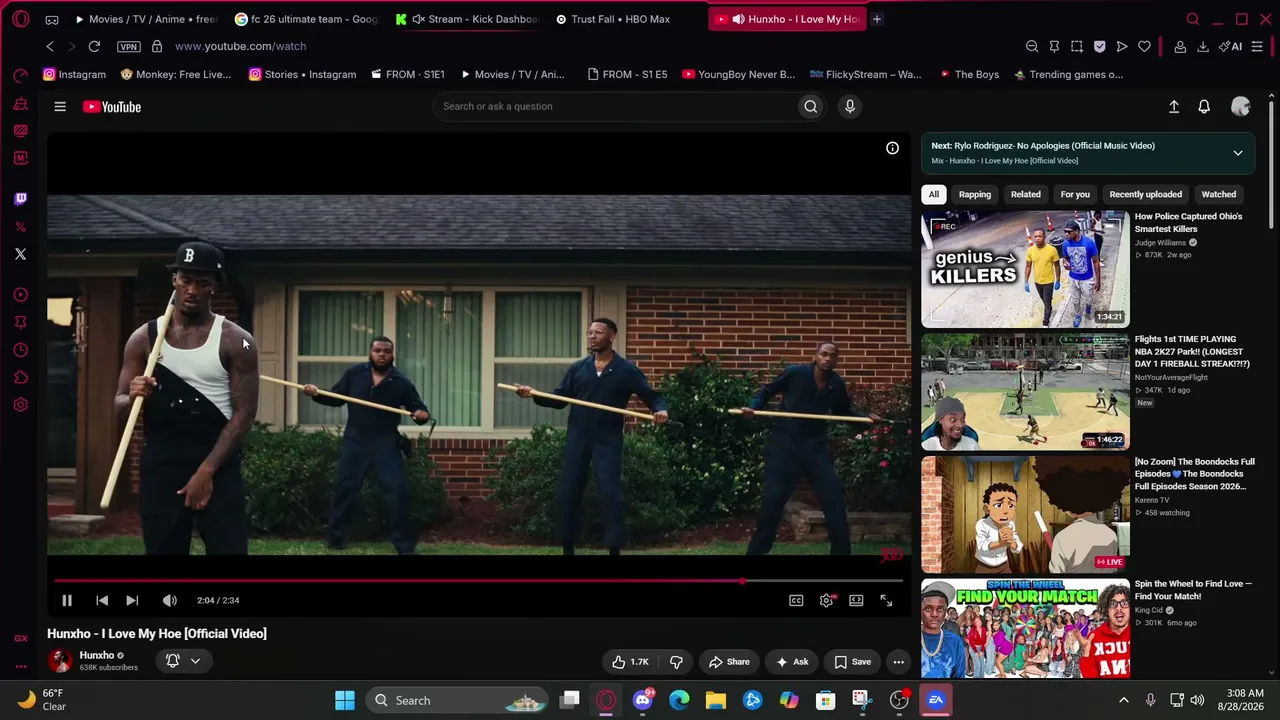Add page to bookmarks with heart icon
Screen dimensions: 1280x720
coord(1144,46)
